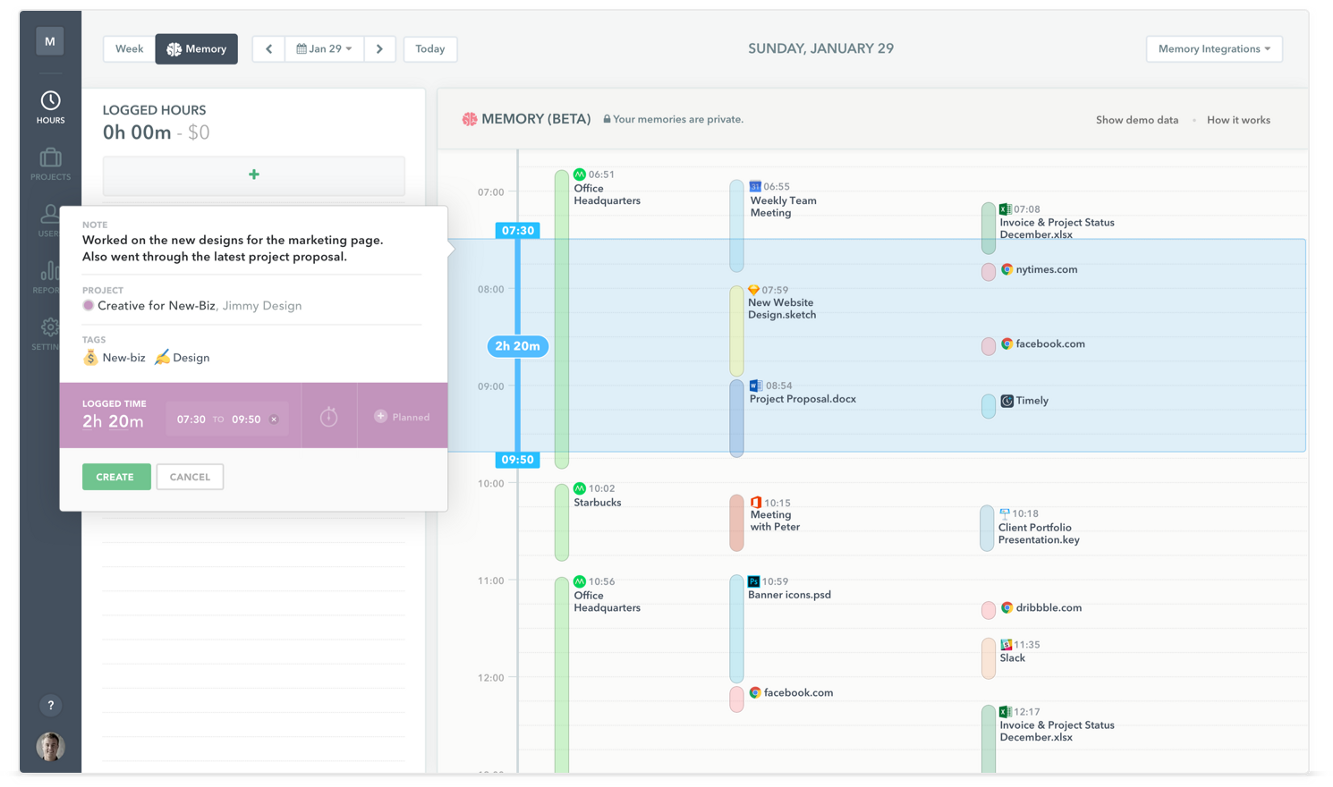Click the purple Creative for New-Biz color dot
The width and height of the screenshot is (1333, 787).
click(88, 306)
